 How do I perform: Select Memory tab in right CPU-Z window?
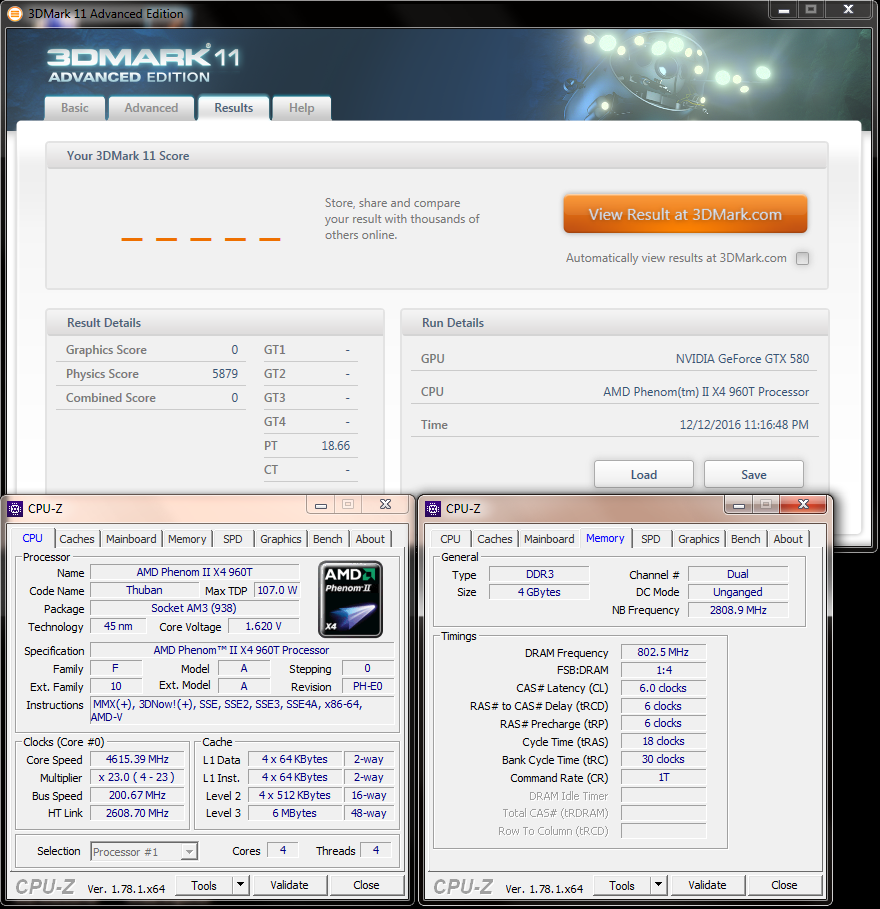click(605, 538)
